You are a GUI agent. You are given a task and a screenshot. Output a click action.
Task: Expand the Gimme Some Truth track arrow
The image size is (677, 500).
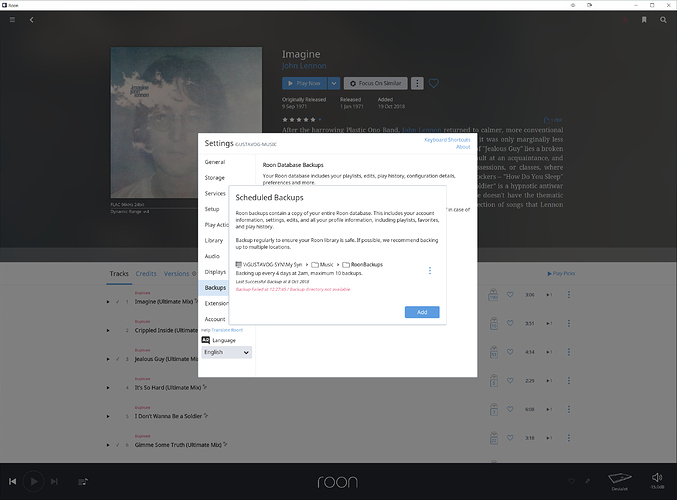pyautogui.click(x=108, y=445)
